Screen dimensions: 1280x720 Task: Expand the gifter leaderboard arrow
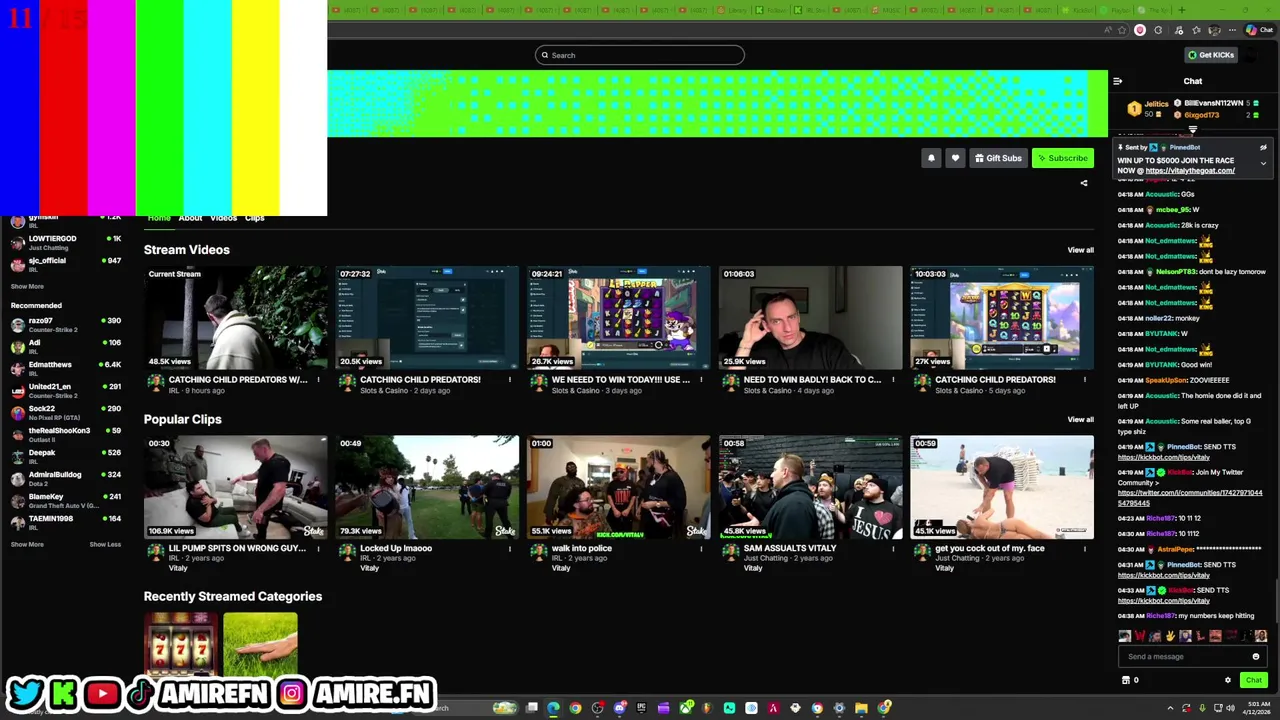pyautogui.click(x=1192, y=129)
